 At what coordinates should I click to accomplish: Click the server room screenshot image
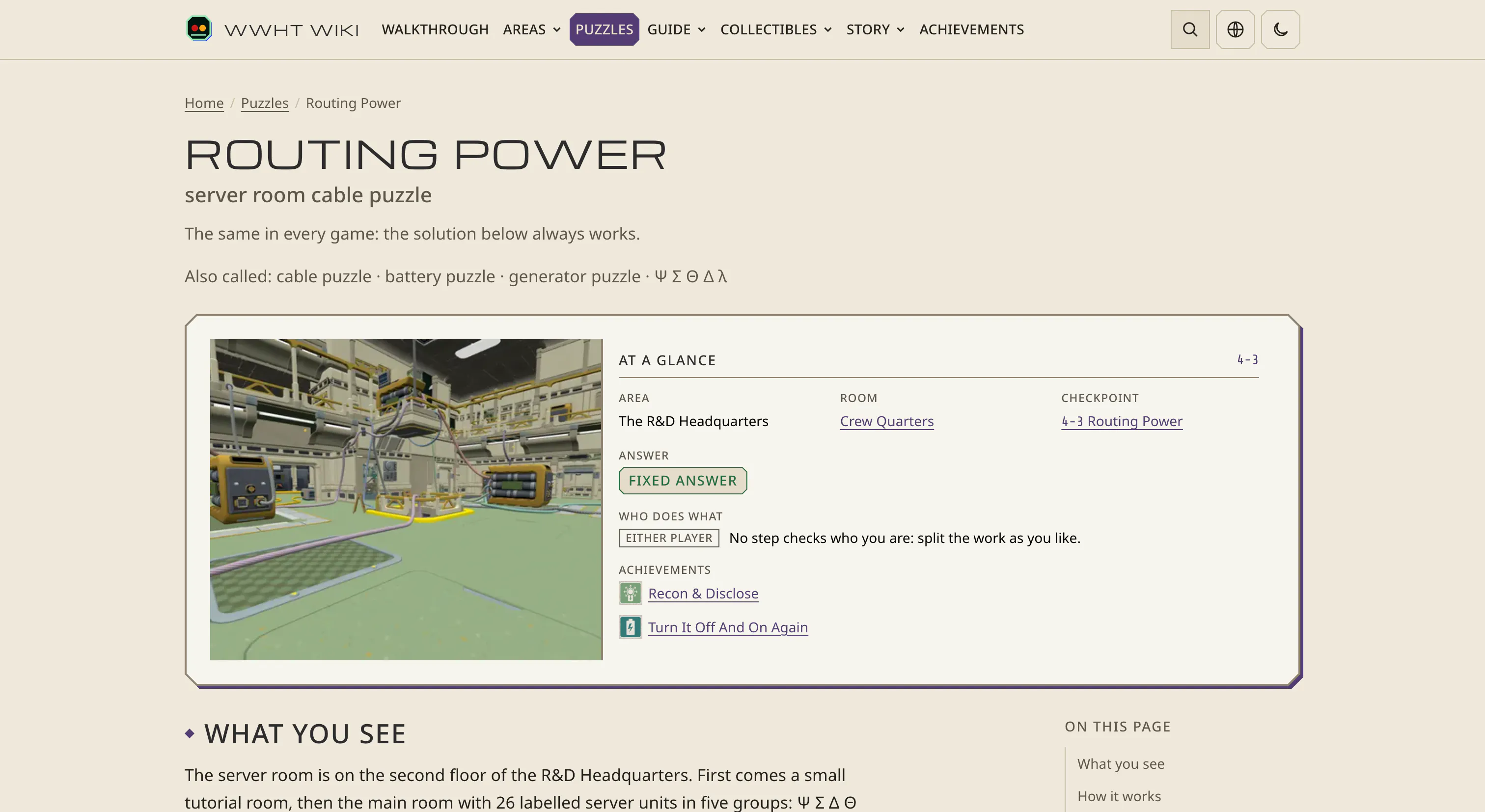pos(406,499)
